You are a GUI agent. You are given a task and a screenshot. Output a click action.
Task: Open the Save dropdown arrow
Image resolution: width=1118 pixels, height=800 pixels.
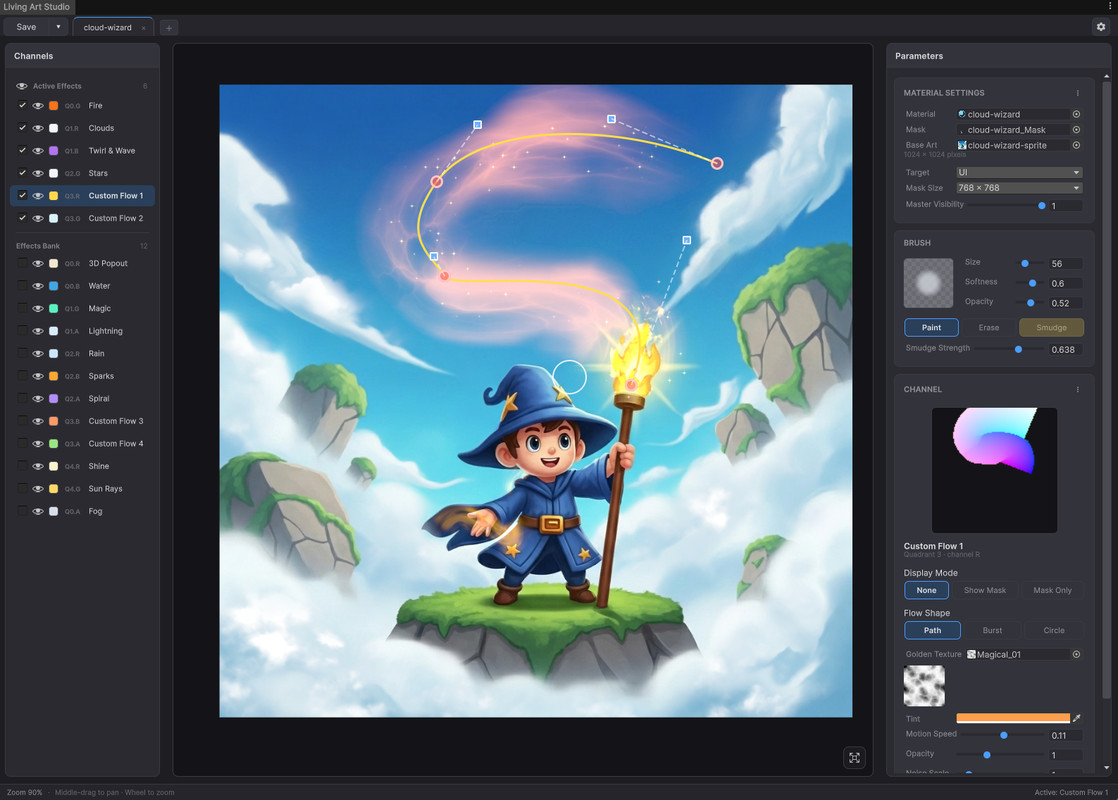click(x=58, y=27)
